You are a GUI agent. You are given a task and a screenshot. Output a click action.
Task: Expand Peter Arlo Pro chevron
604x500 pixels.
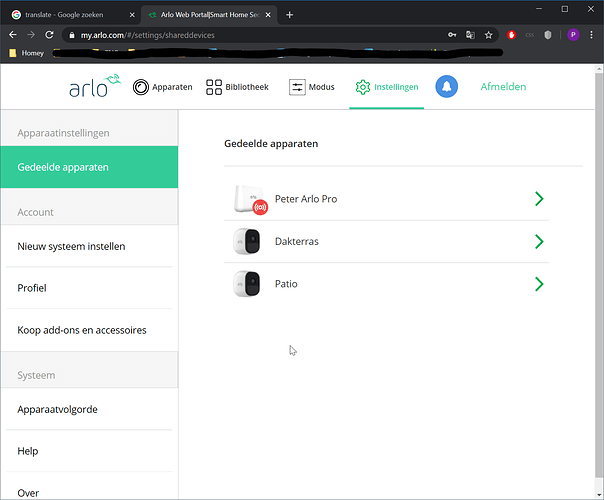539,199
